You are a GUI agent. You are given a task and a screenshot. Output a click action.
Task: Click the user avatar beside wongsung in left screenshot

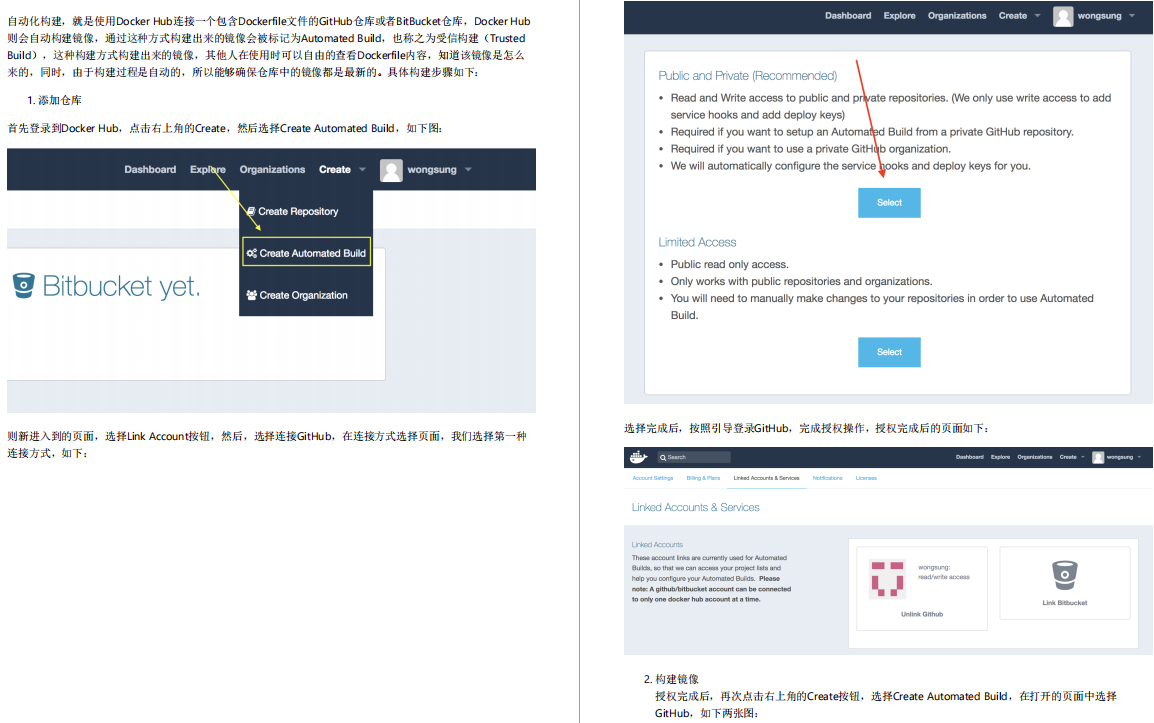tap(391, 170)
